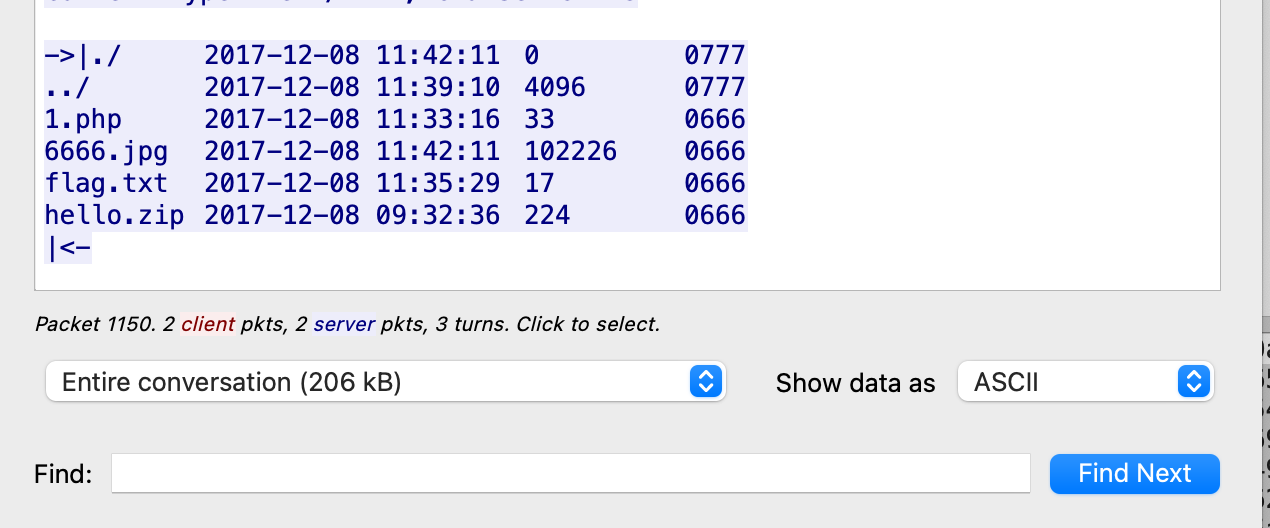The width and height of the screenshot is (1270, 528).
Task: Select the hello.zip line in the stream
Action: [115, 216]
